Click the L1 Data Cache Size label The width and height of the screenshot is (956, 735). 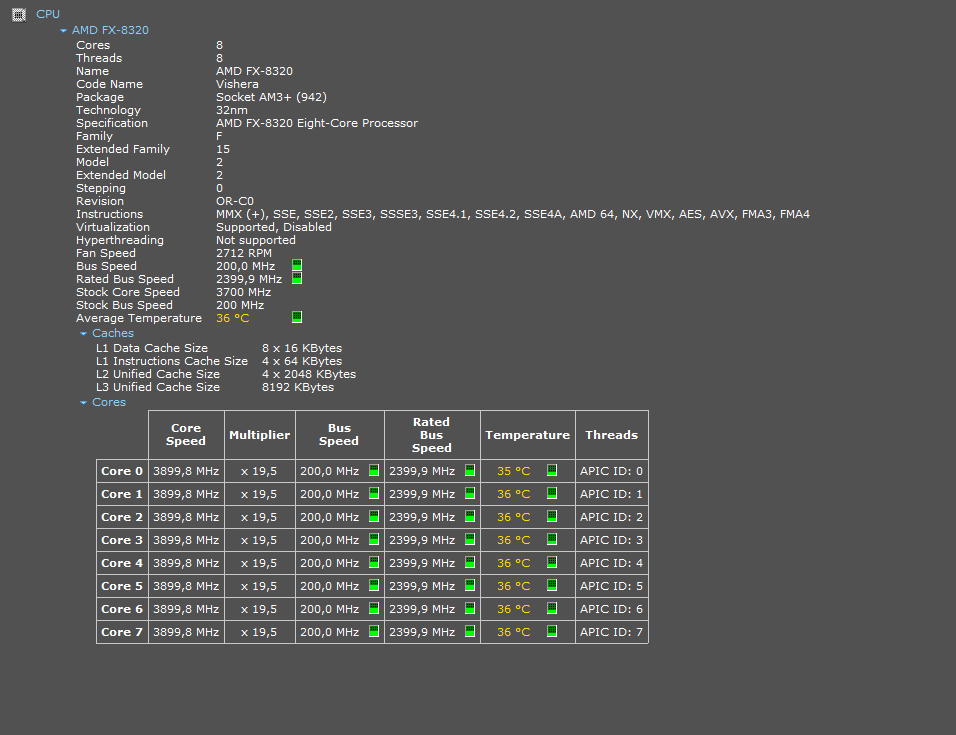click(152, 348)
